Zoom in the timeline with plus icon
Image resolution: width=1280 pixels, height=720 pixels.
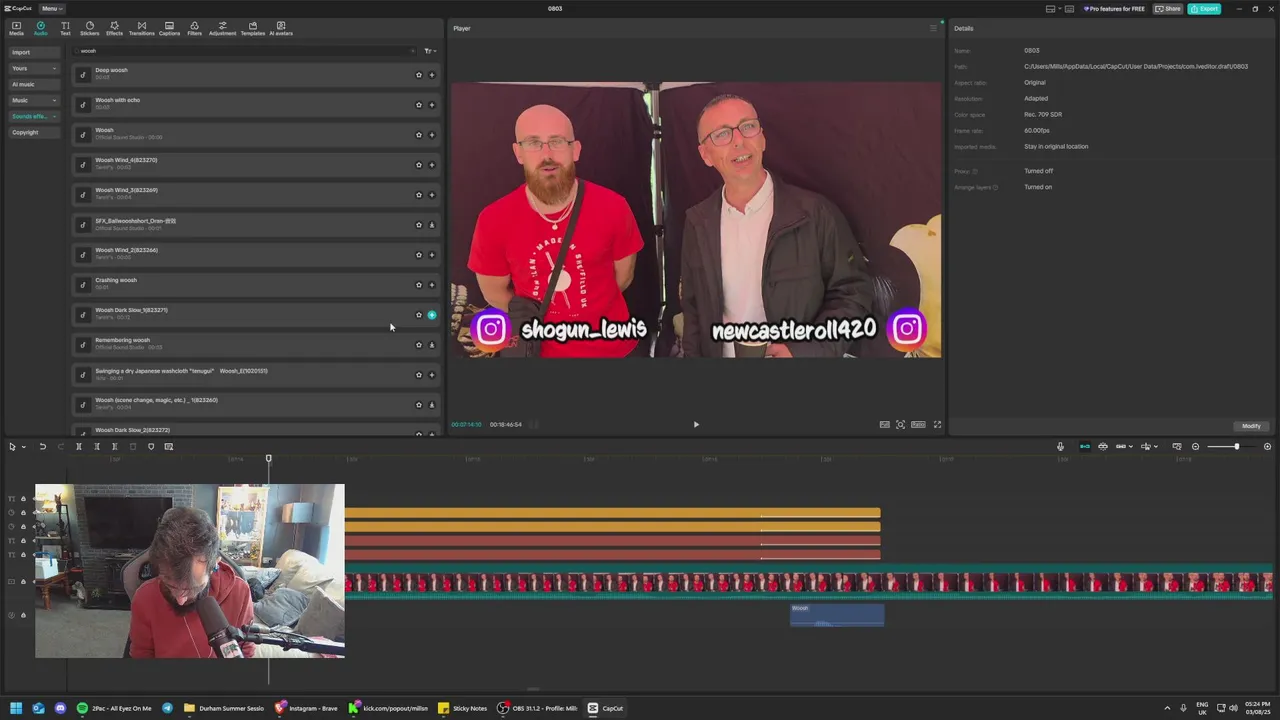[1267, 447]
